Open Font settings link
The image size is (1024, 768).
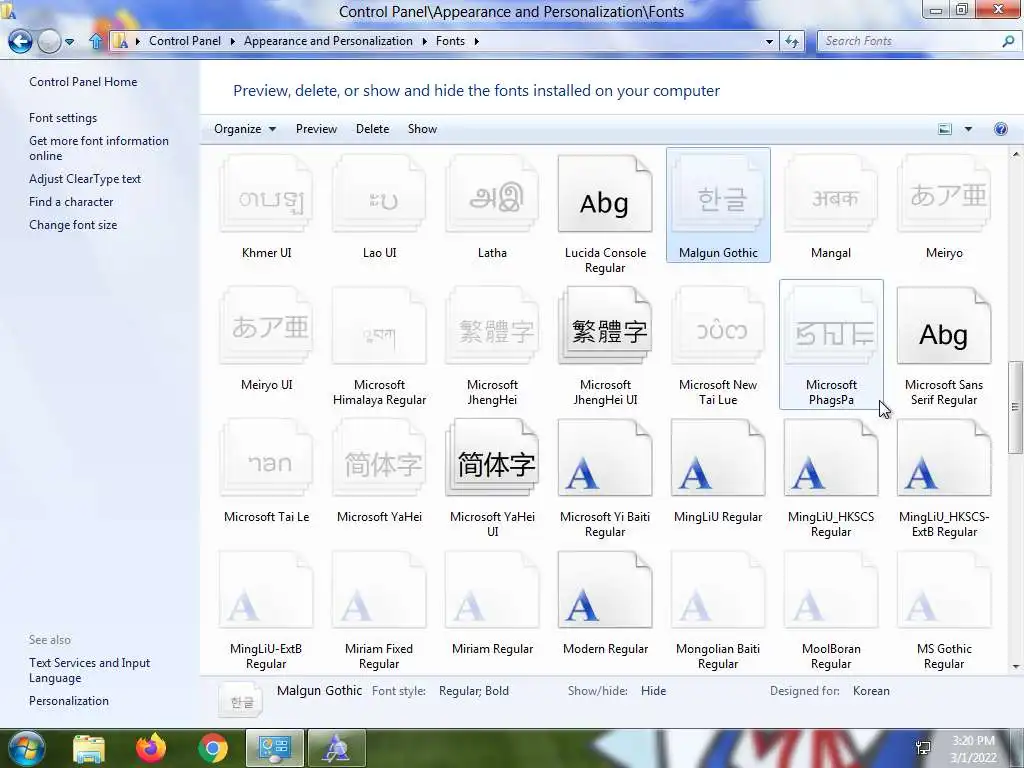click(63, 118)
